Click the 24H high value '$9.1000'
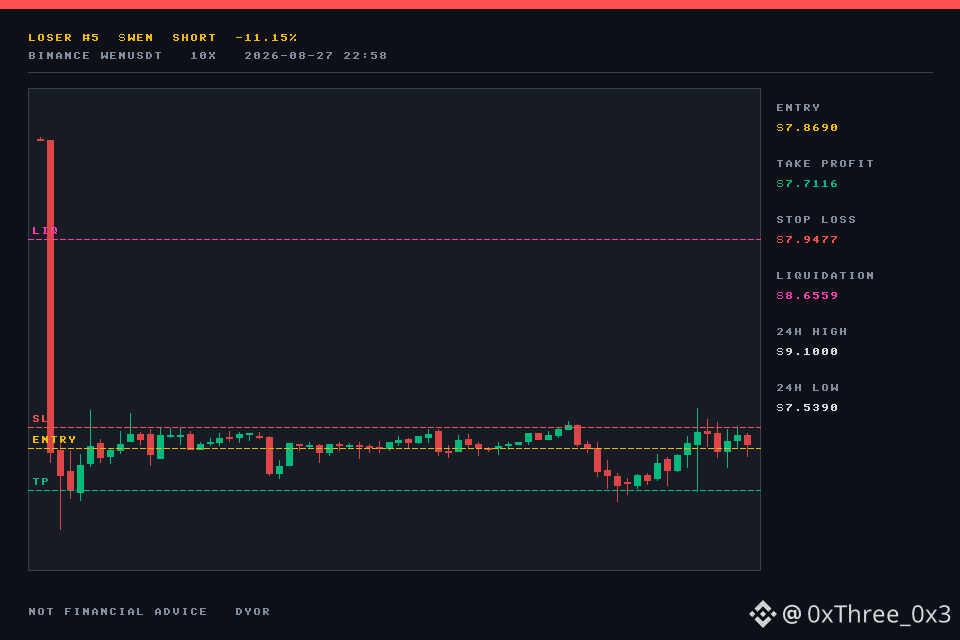Screen dimensions: 960x640 coord(807,352)
